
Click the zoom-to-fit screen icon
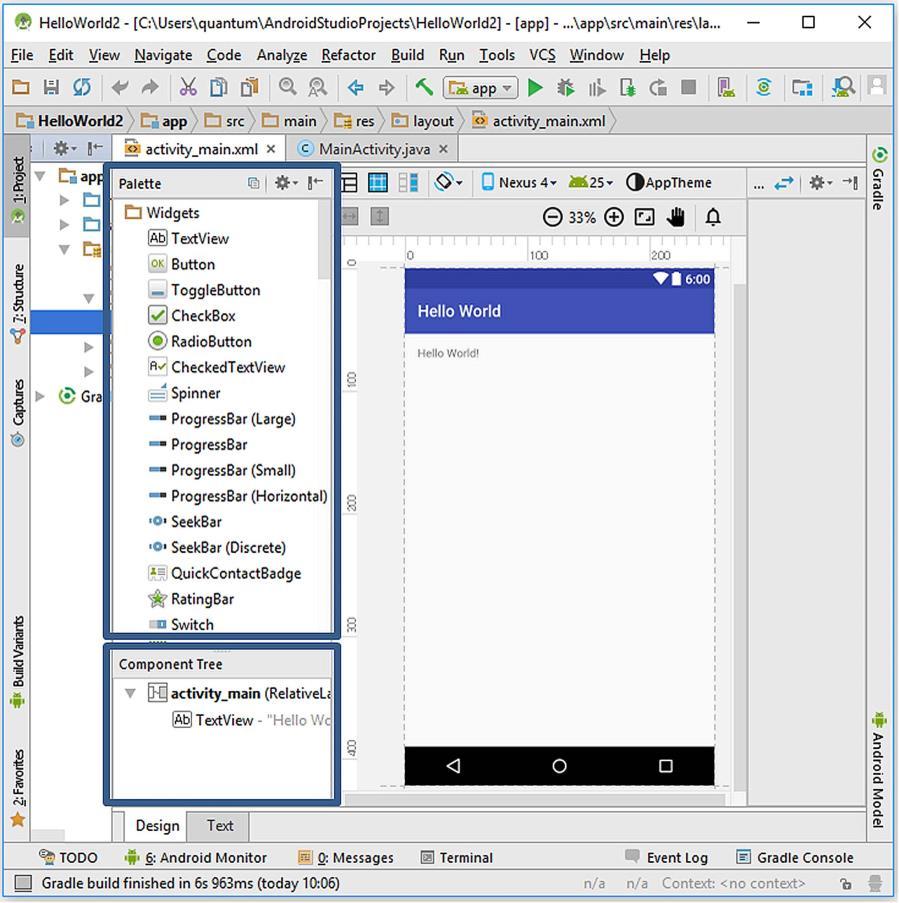click(x=644, y=217)
